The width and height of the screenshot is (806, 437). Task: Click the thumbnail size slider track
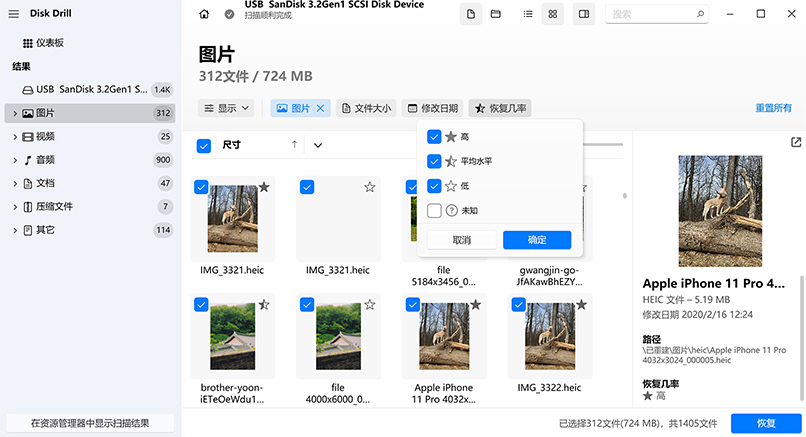[x=603, y=144]
